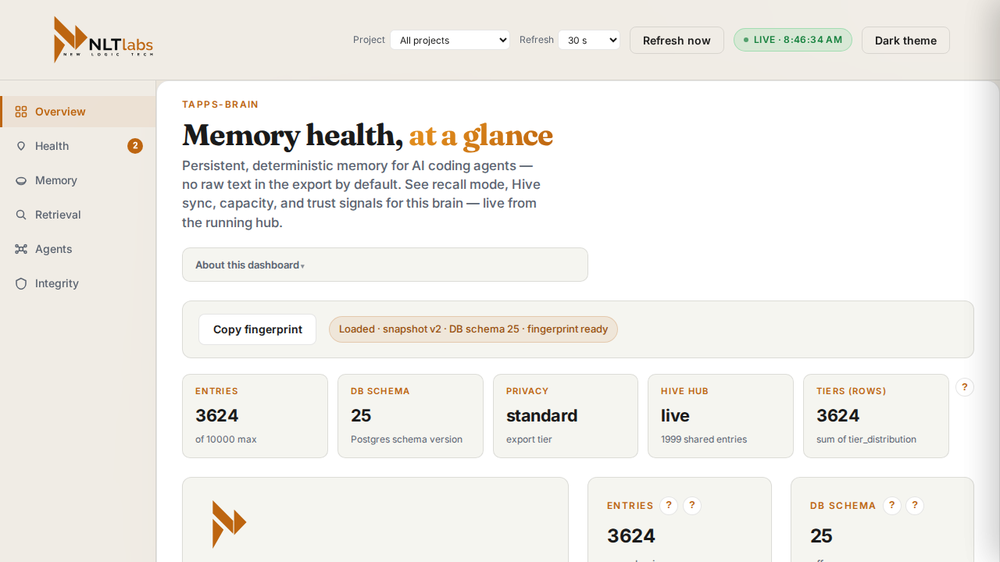The height and width of the screenshot is (562, 1000).
Task: Go to the Health section
Action: click(x=78, y=146)
